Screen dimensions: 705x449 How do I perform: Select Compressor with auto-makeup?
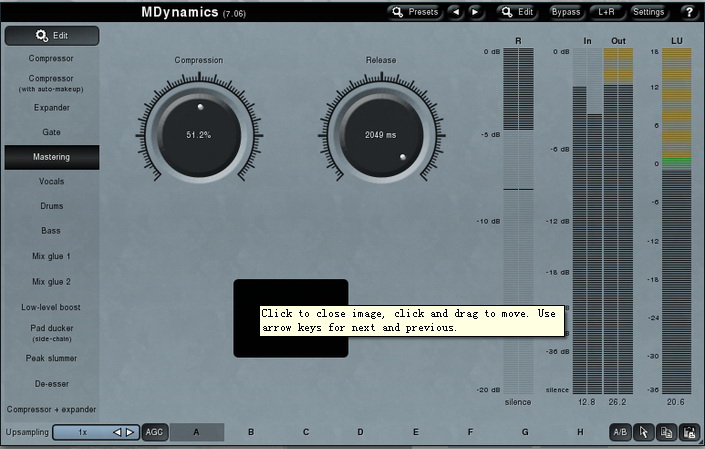[51, 83]
